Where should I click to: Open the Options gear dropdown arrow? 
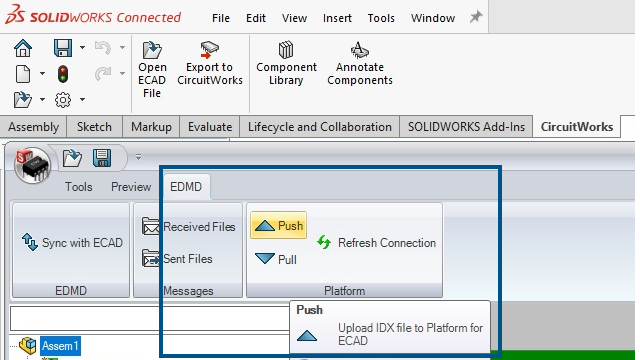coord(82,99)
